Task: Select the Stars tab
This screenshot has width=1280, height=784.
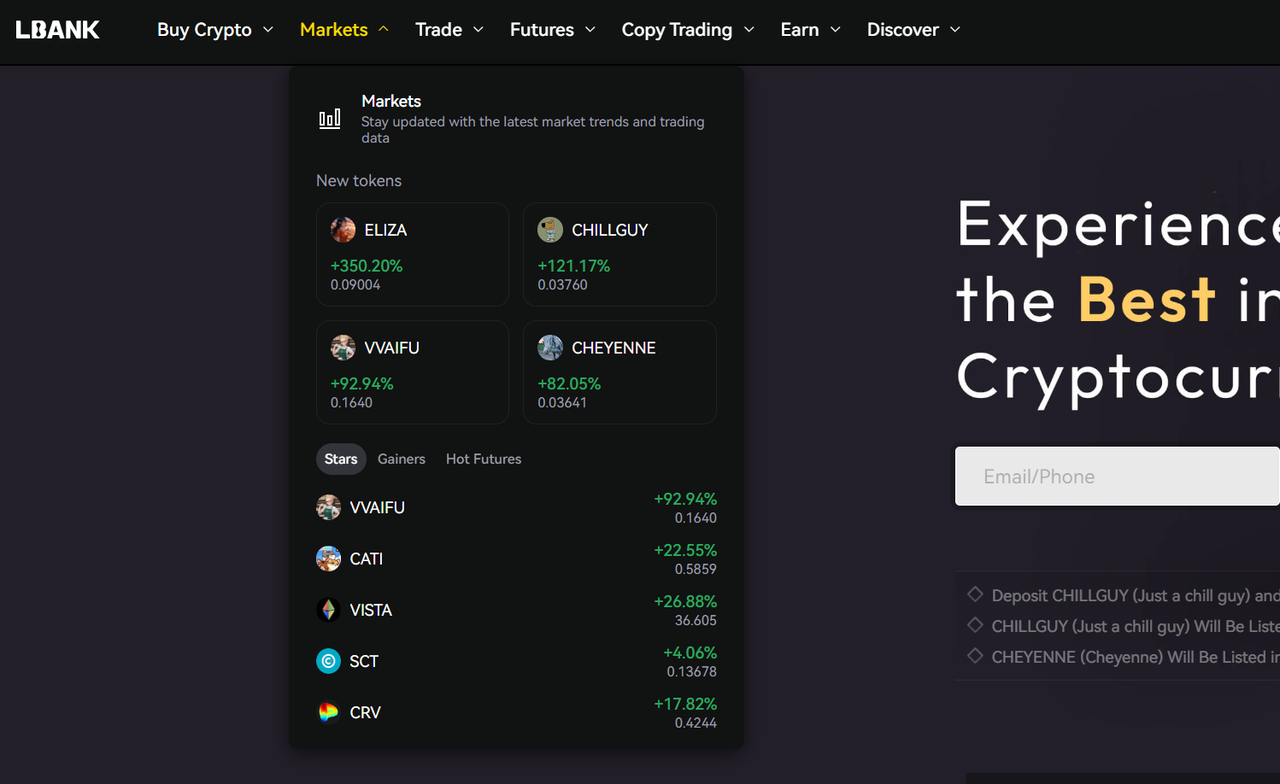Action: point(340,459)
